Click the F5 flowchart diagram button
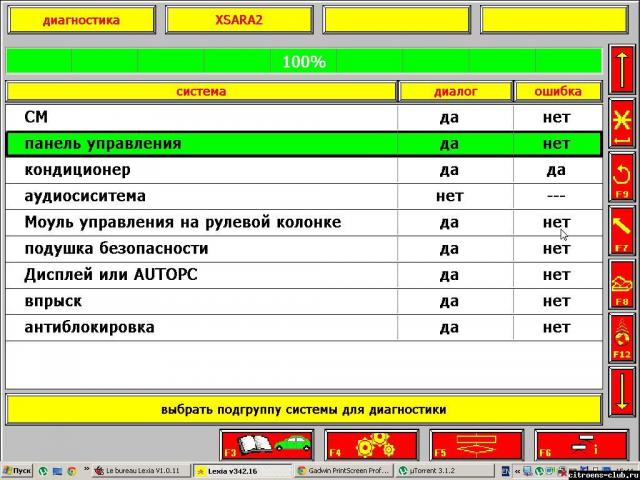The image size is (640, 480). point(476,446)
